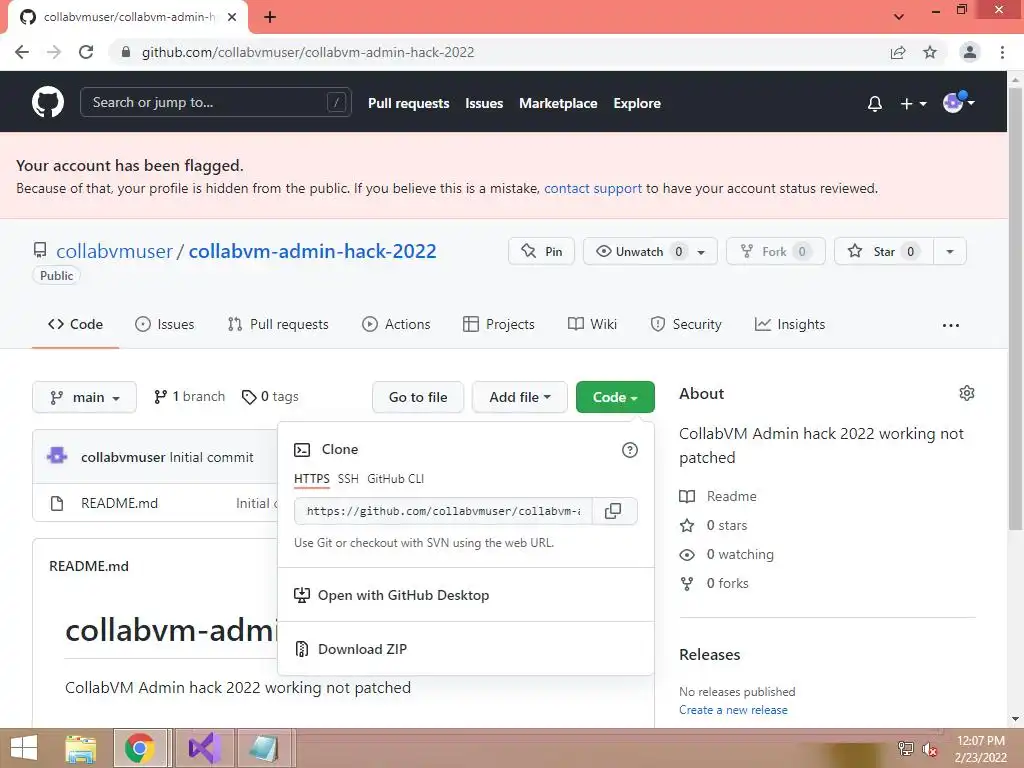1024x768 pixels.
Task: Open the Security tab
Action: (686, 325)
